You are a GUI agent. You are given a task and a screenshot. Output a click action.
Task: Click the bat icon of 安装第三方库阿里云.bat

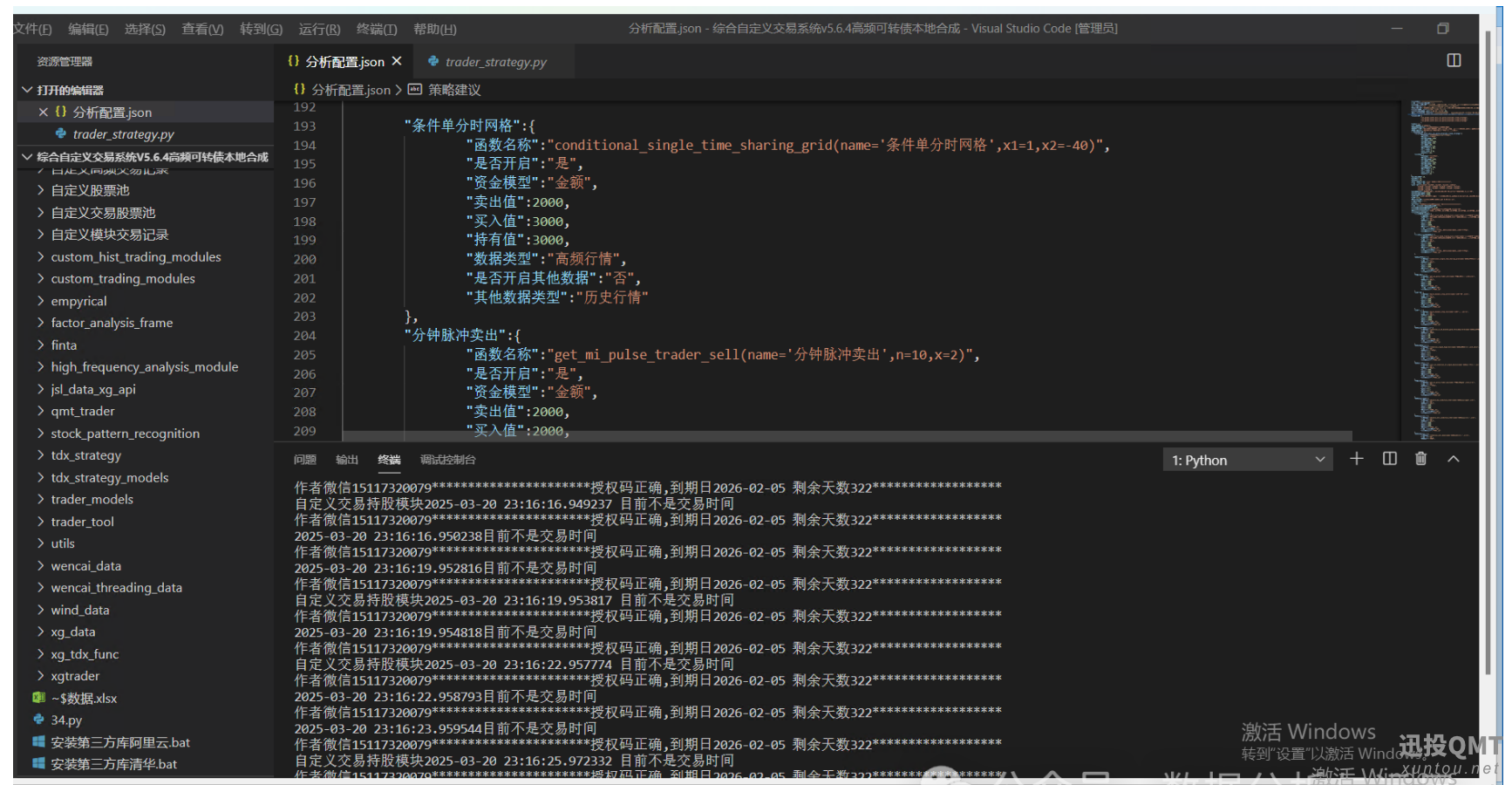pyautogui.click(x=38, y=742)
